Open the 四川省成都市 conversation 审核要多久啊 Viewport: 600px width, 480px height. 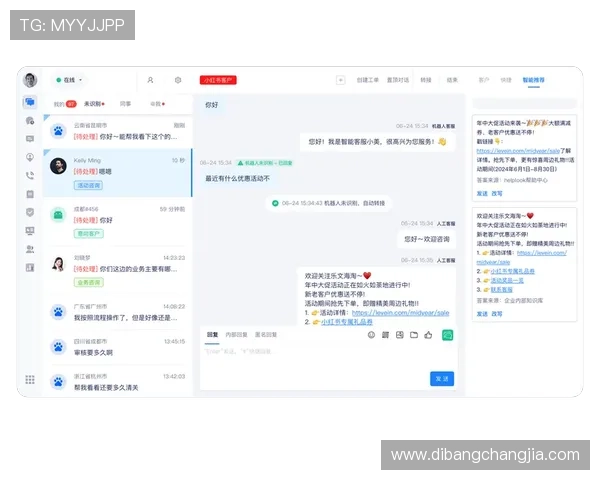click(x=117, y=347)
